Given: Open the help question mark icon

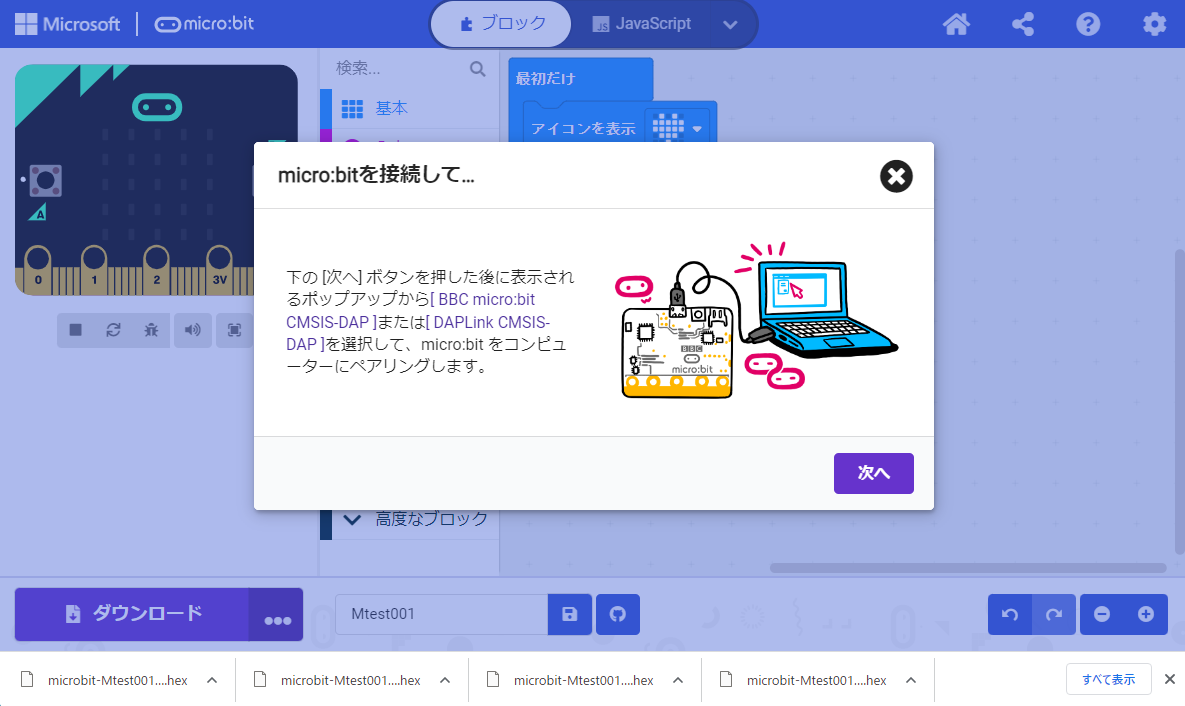Looking at the screenshot, I should pos(1088,24).
